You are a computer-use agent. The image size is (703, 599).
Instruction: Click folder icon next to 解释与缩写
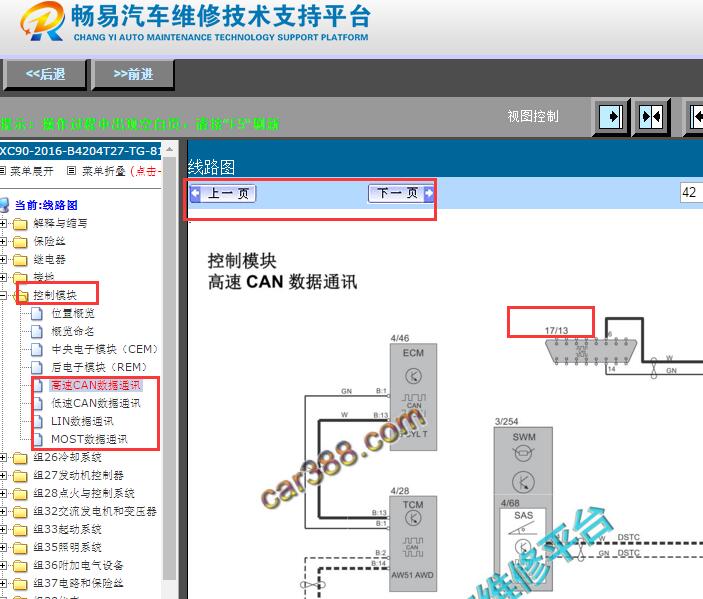click(20, 224)
